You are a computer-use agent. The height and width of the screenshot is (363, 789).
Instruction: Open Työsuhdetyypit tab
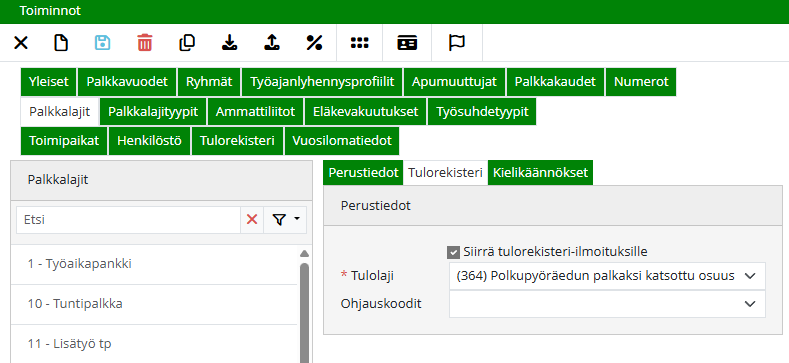coord(482,112)
